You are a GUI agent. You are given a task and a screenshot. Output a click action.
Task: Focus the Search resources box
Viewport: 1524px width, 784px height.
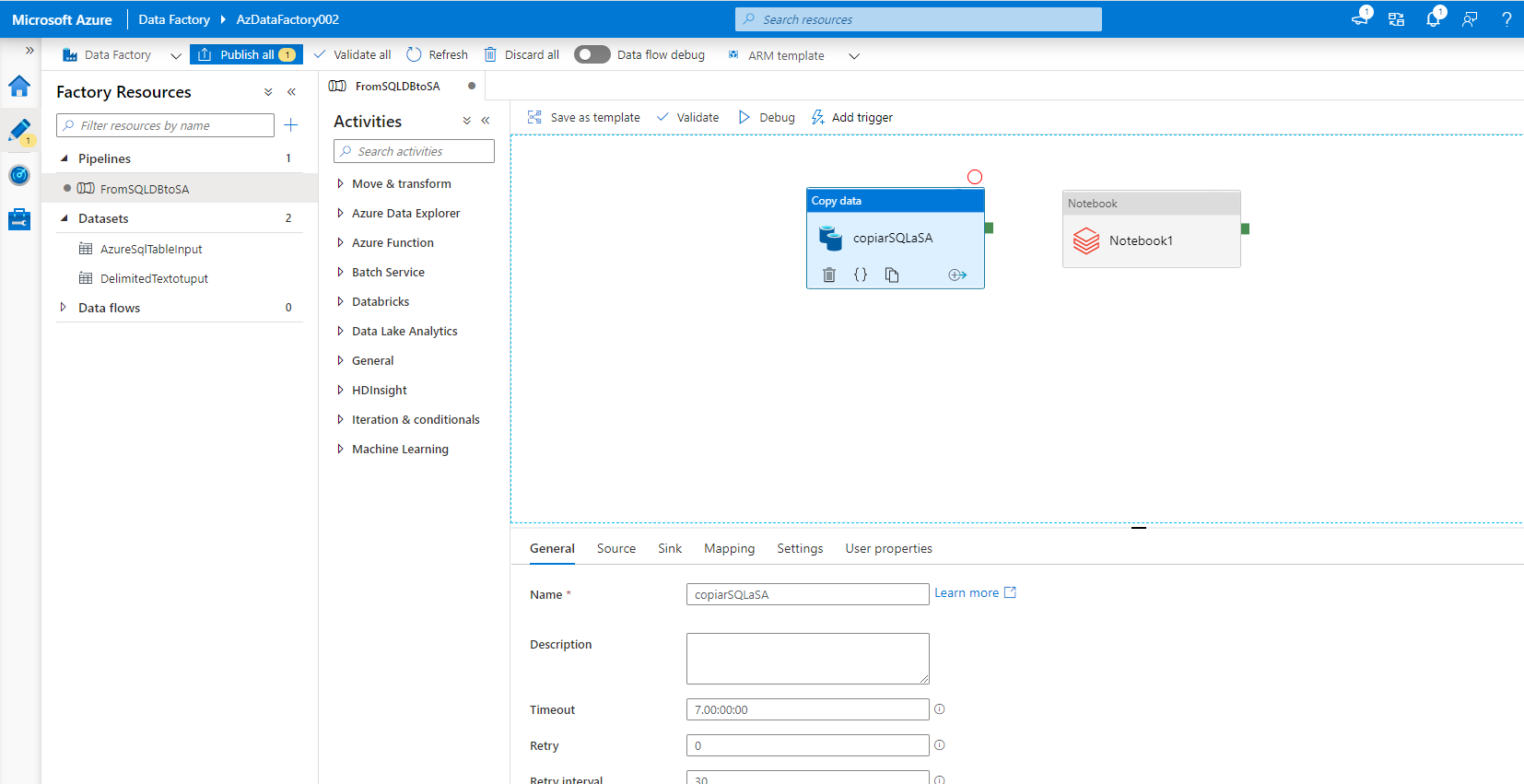(919, 19)
